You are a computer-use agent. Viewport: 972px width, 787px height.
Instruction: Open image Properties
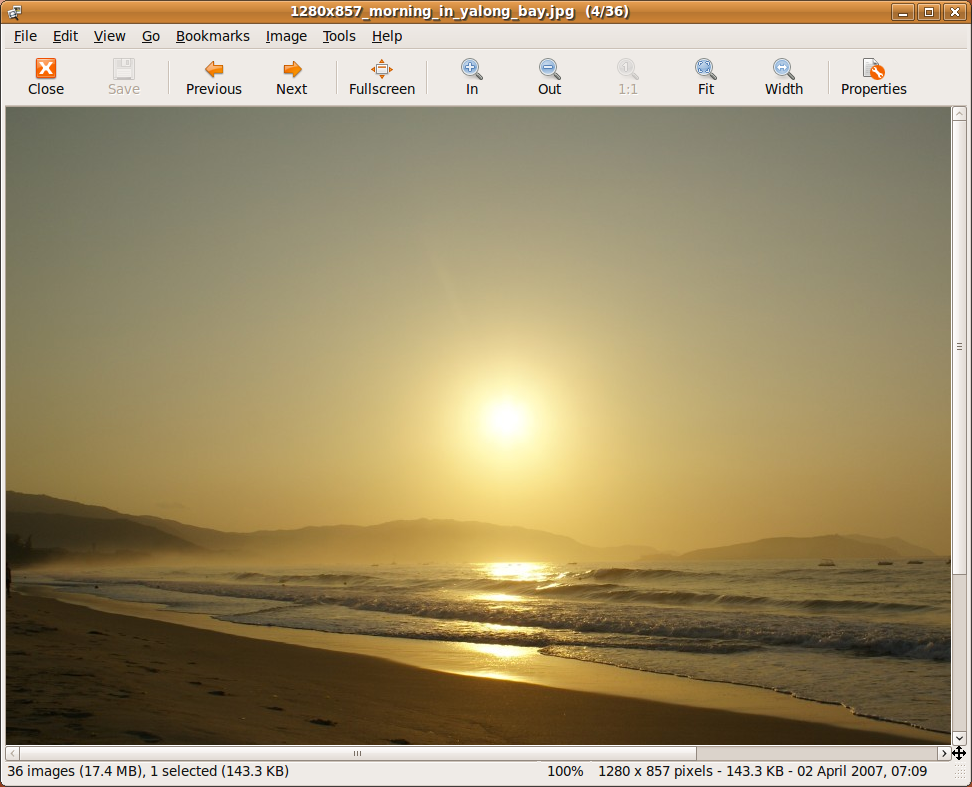[x=873, y=77]
